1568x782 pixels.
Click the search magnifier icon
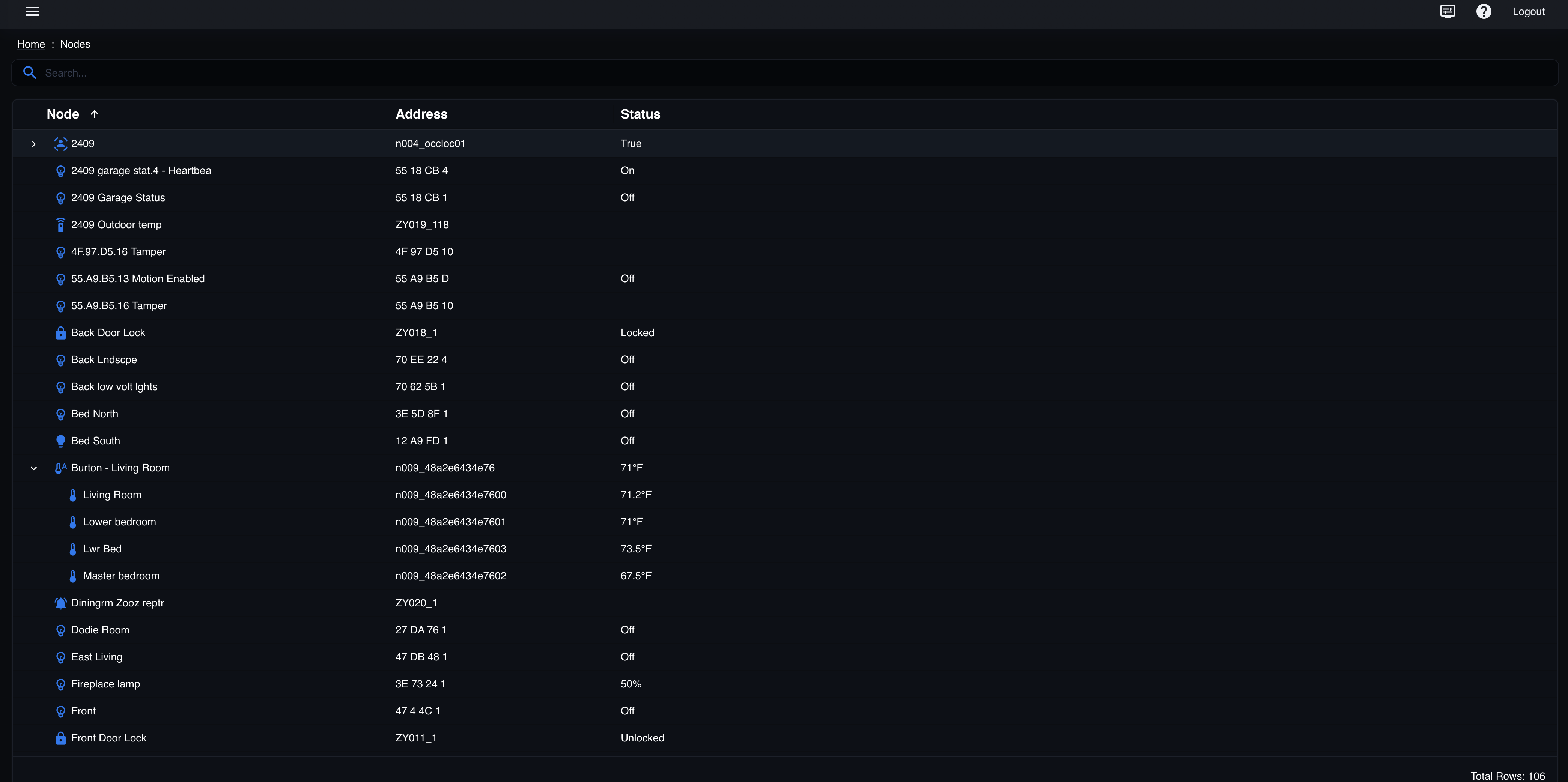[29, 73]
